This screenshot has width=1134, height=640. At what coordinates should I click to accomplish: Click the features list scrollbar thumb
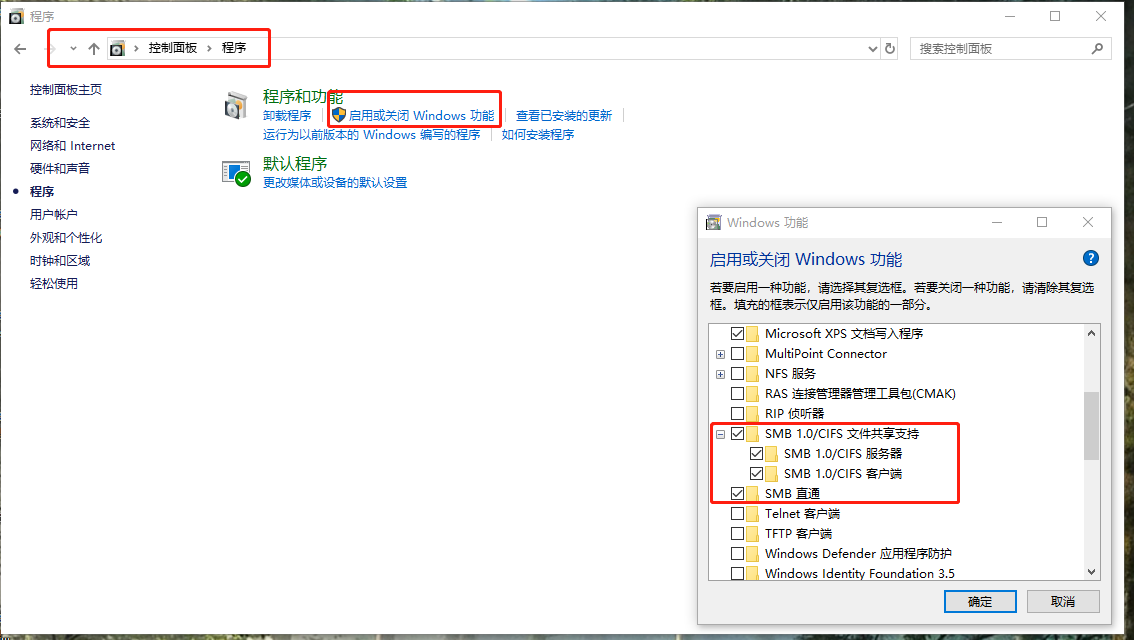pyautogui.click(x=1091, y=426)
